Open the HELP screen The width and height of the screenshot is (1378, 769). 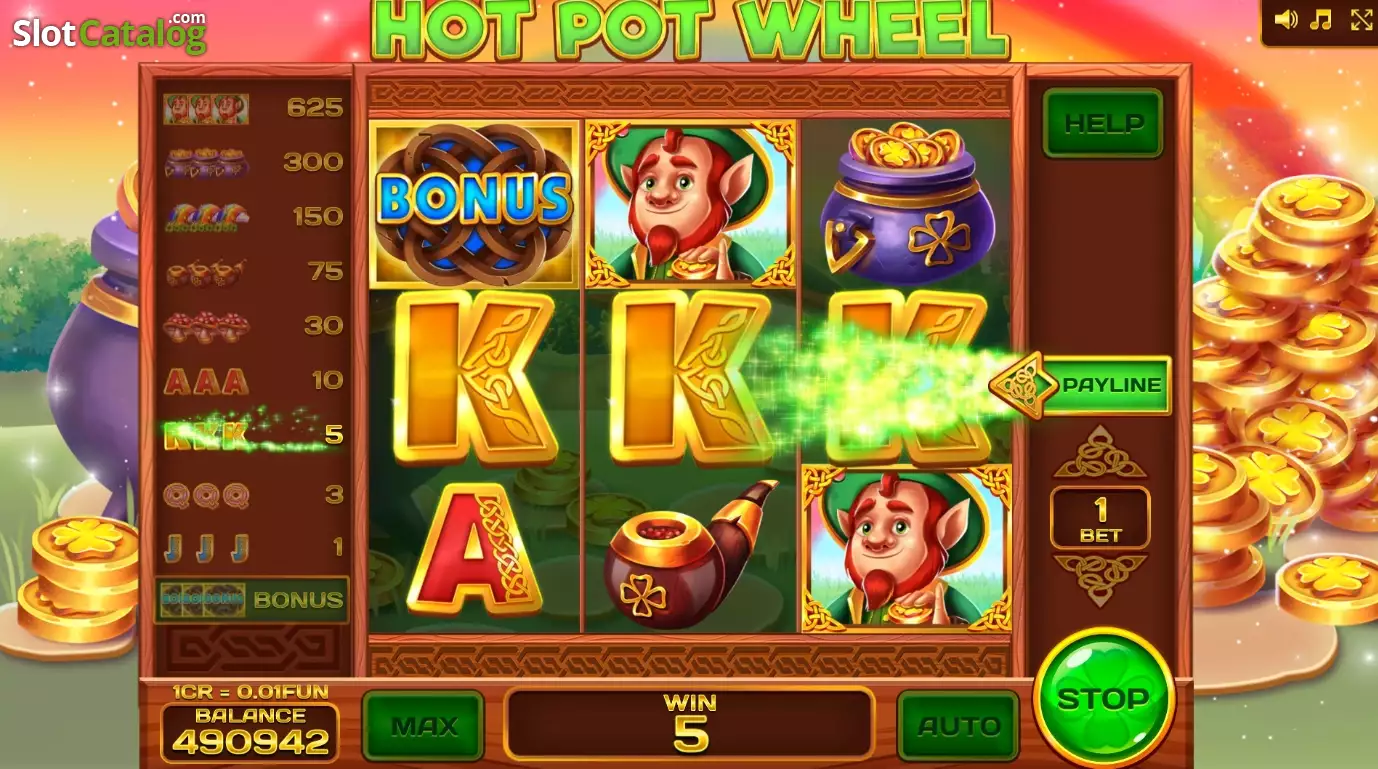coord(1103,123)
